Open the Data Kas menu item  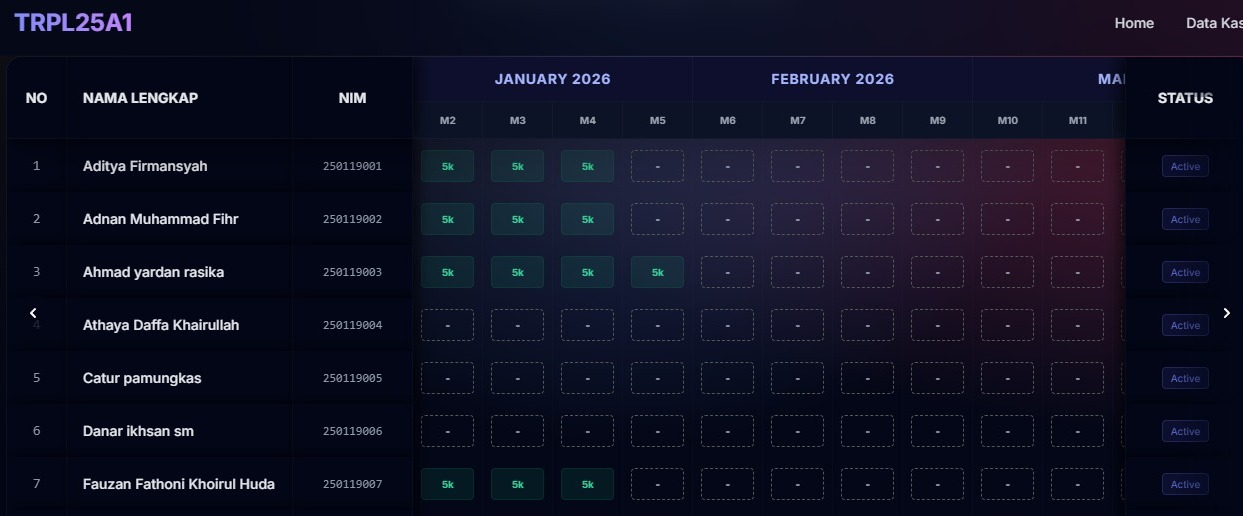(1214, 23)
